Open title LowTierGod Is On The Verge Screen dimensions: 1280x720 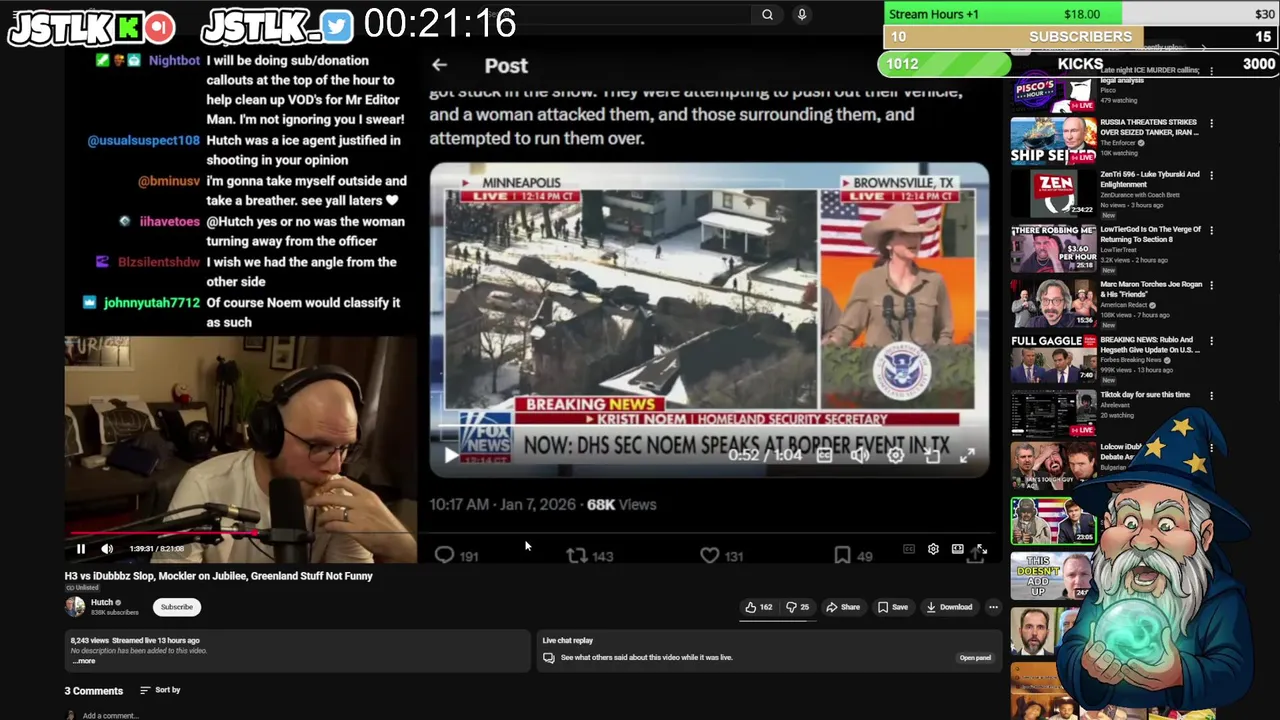[x=1150, y=234]
